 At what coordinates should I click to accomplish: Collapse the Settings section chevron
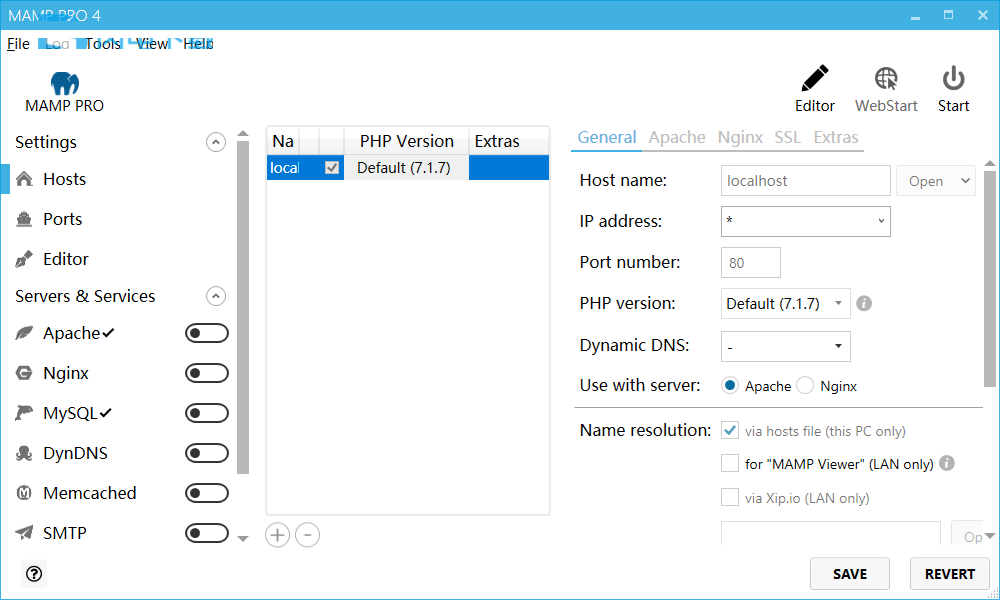click(x=216, y=142)
